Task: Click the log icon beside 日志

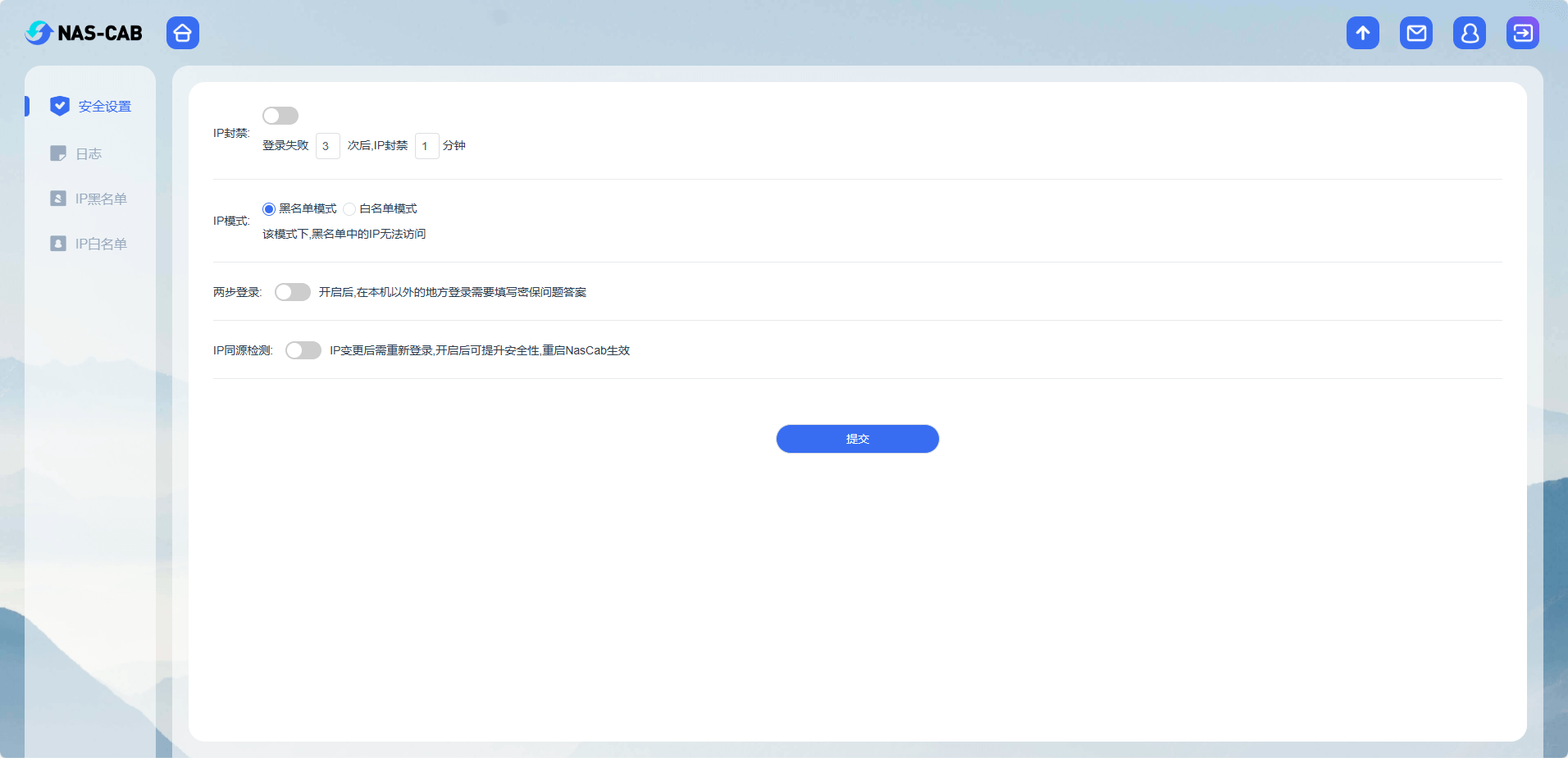Action: [x=57, y=153]
